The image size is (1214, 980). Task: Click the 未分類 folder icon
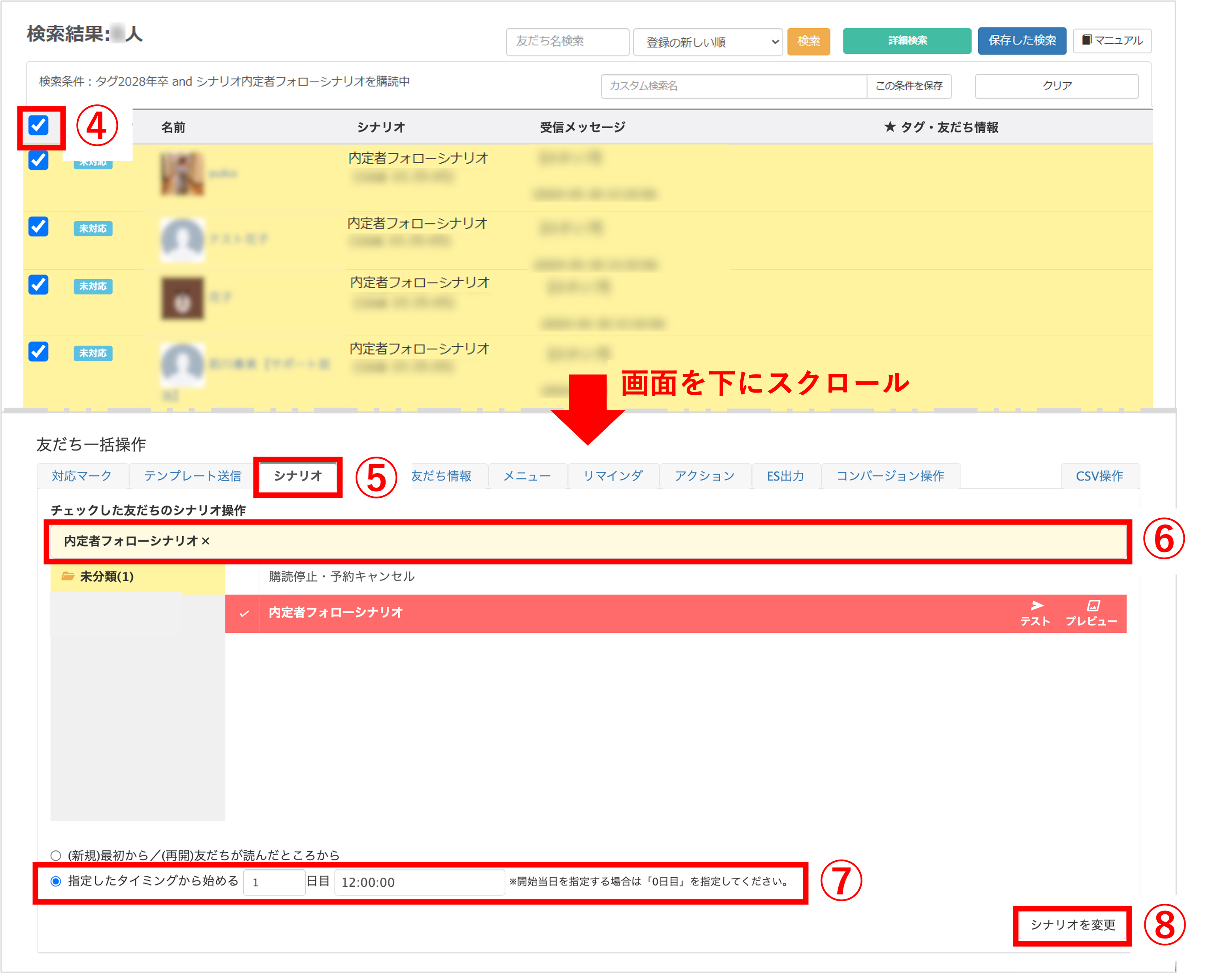coord(68,576)
